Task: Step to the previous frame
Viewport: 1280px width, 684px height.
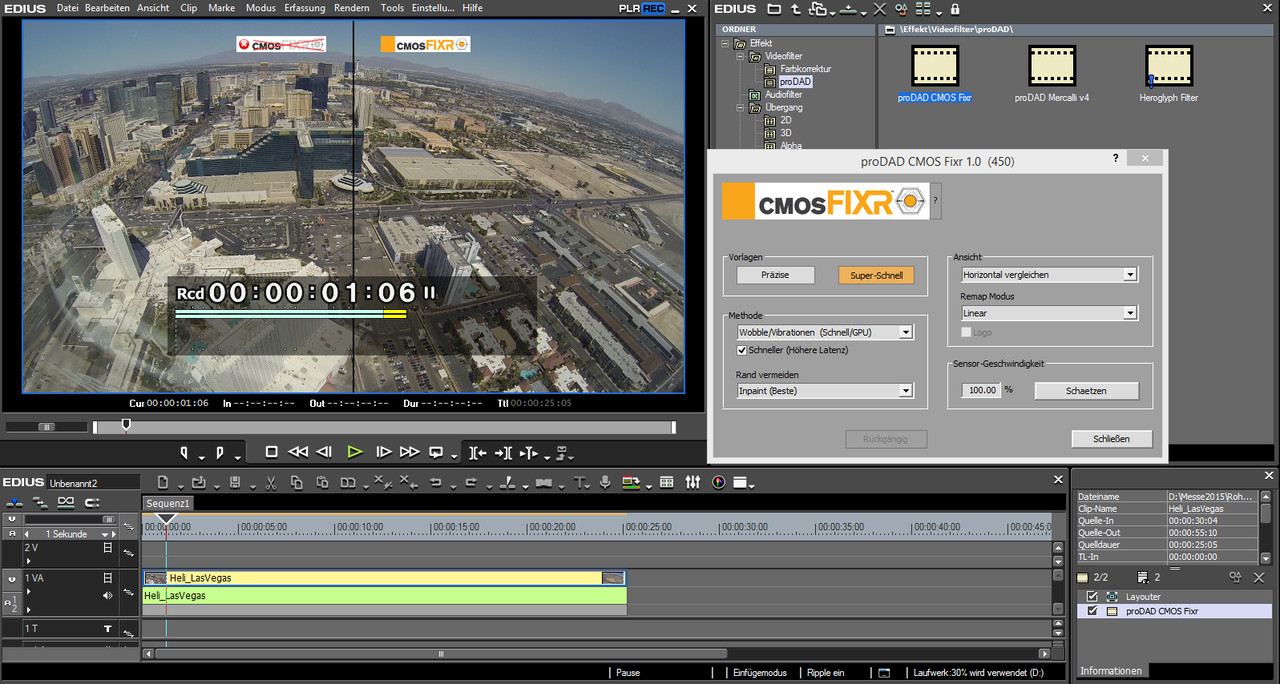Action: pos(324,452)
